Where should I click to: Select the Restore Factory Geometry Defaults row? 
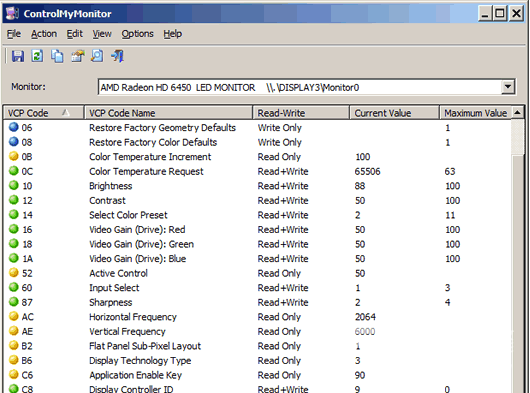257,127
